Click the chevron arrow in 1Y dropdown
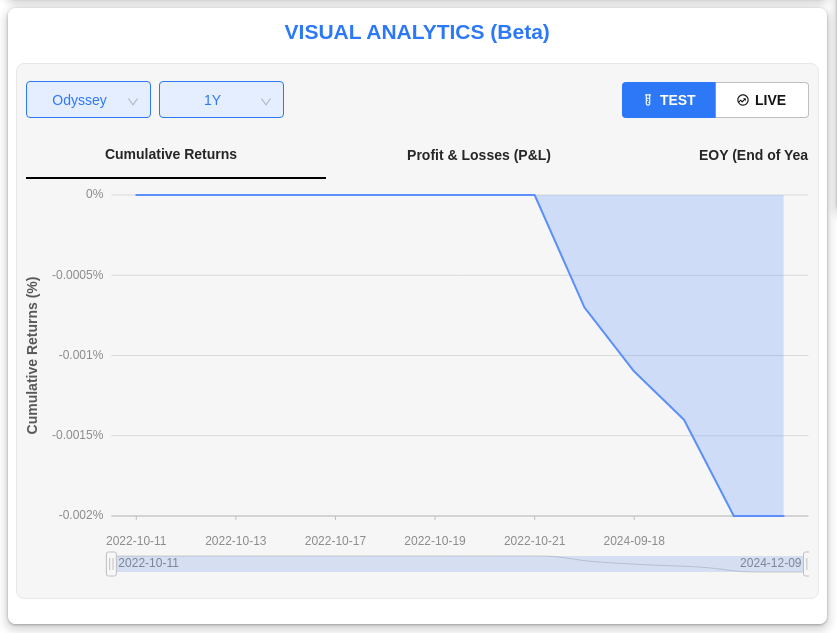This screenshot has width=837, height=633. coord(266,101)
